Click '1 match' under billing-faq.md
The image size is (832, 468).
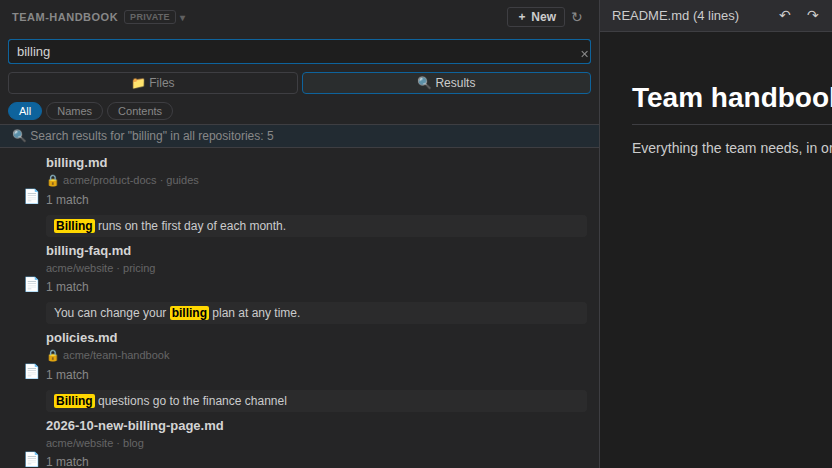click(67, 287)
